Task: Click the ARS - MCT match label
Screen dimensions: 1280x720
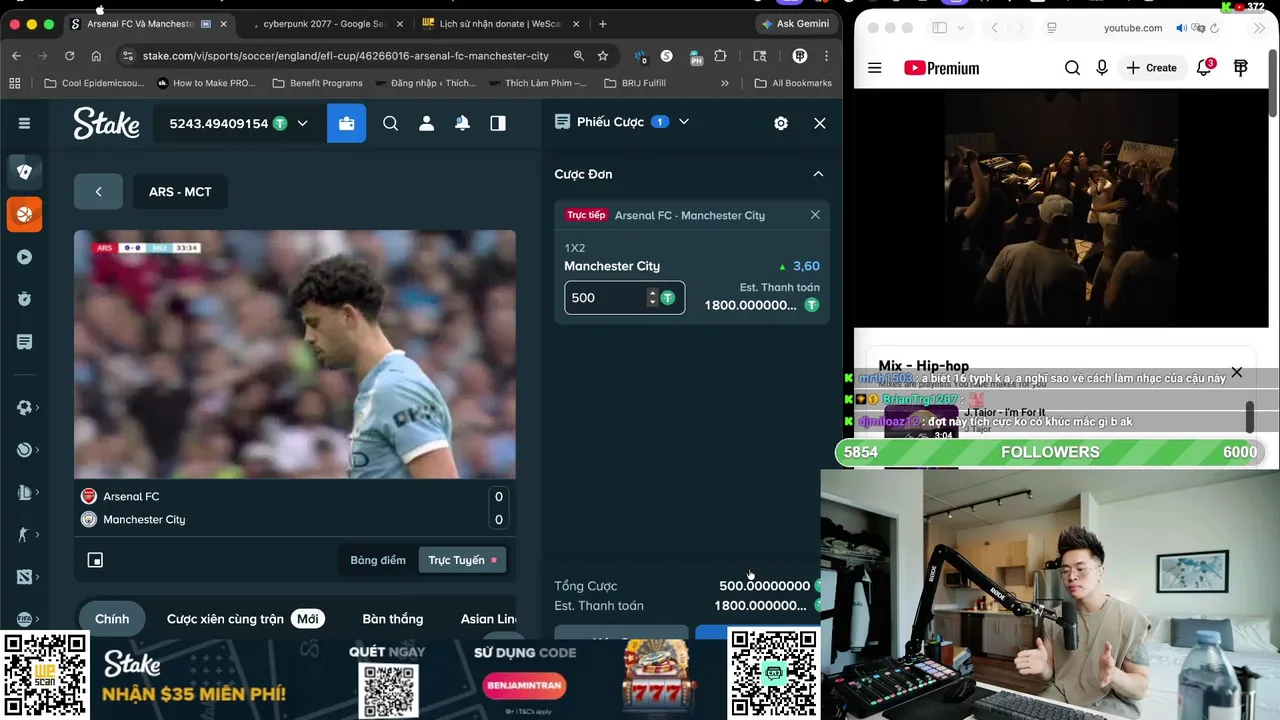Action: 180,192
